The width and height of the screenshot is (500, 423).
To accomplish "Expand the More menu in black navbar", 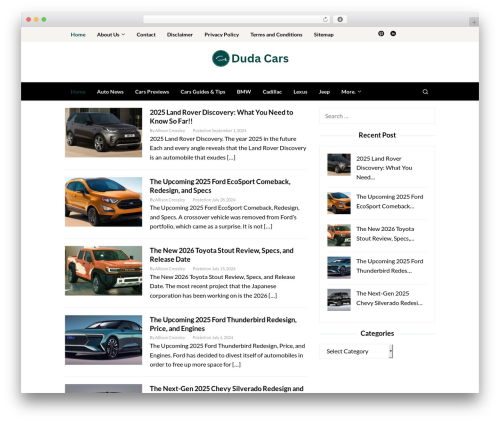I will (351, 92).
